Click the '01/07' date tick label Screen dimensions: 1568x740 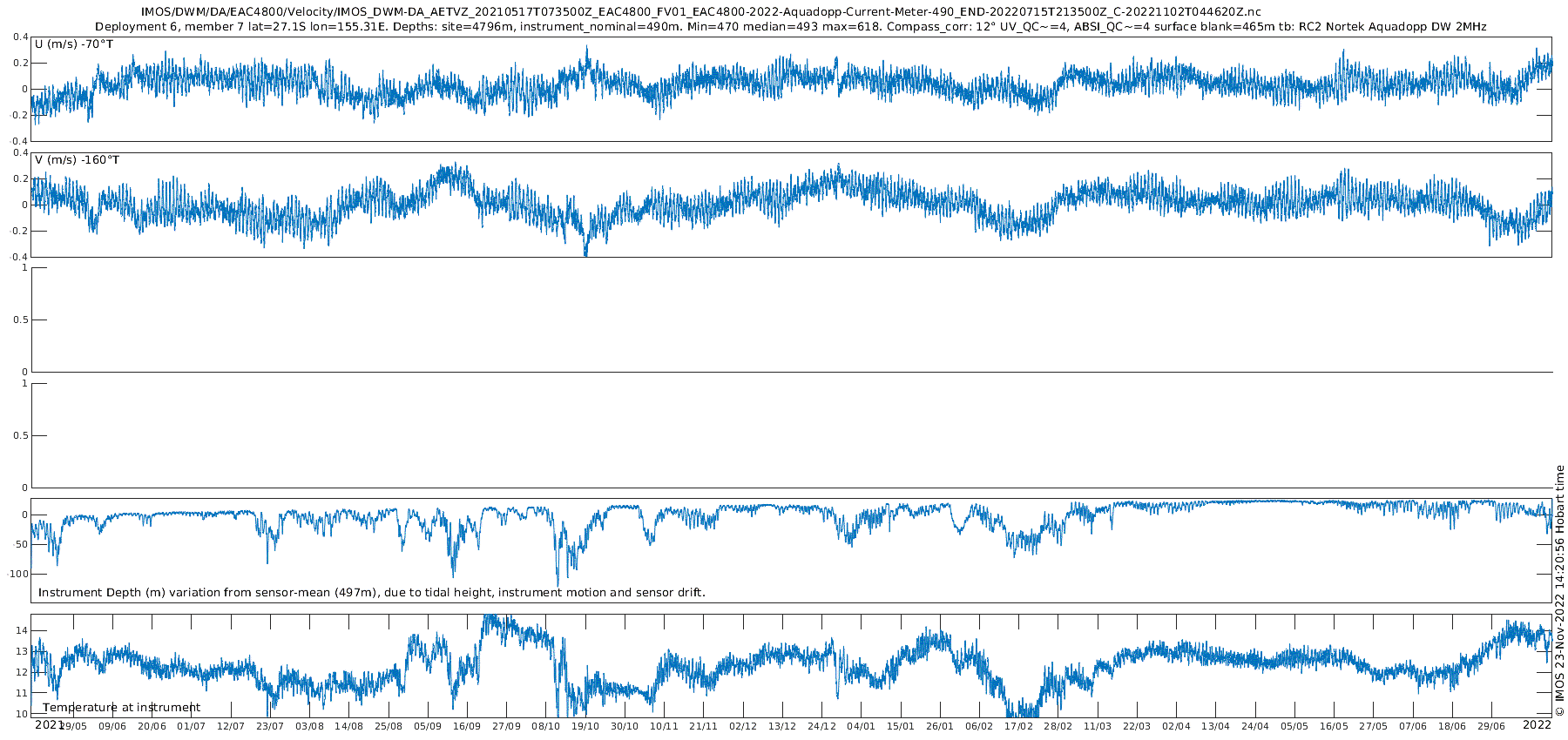[192, 726]
